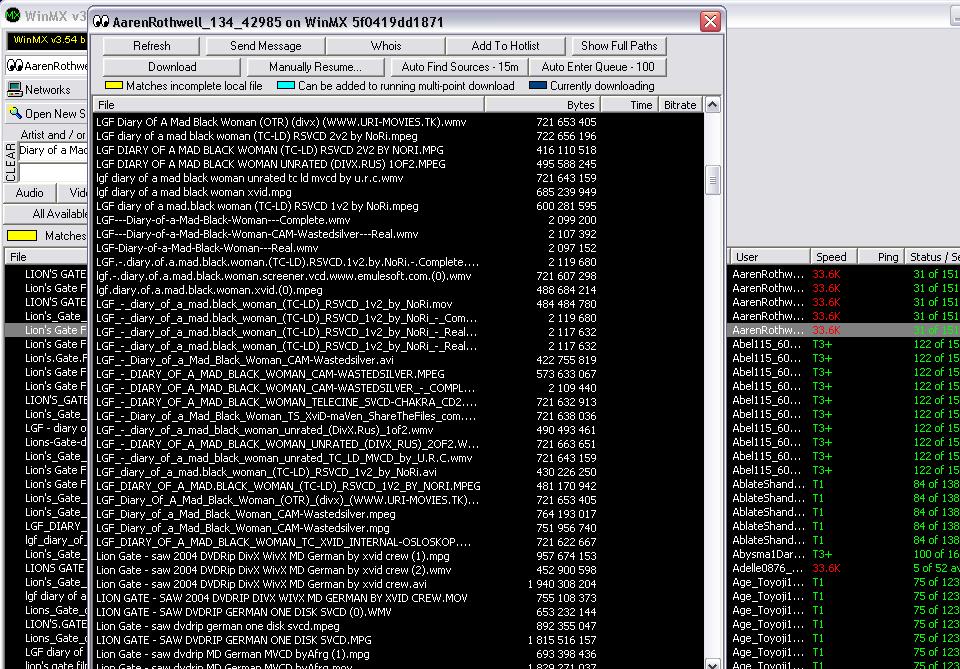Screen dimensions: 960x669
Task: Click Add To Hotlist button
Action: (505, 46)
